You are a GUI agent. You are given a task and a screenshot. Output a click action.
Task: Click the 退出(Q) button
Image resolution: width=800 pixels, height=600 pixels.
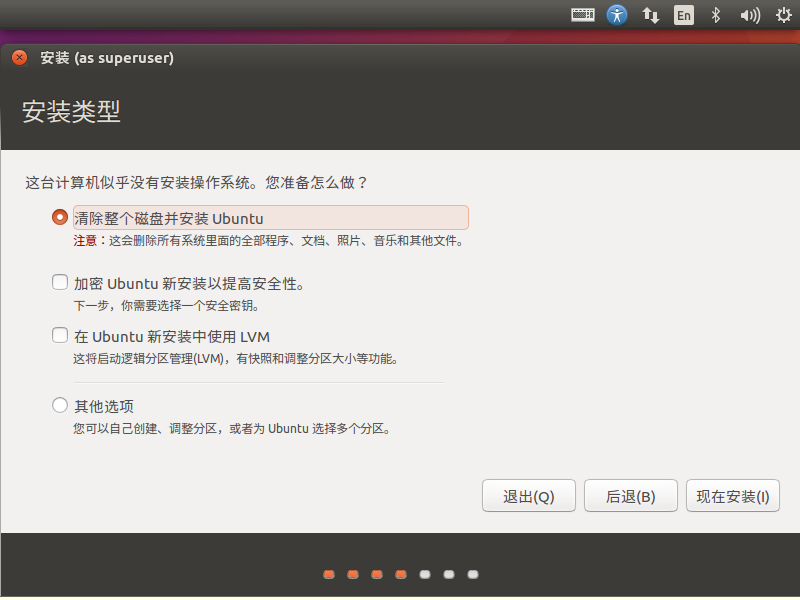pos(529,496)
